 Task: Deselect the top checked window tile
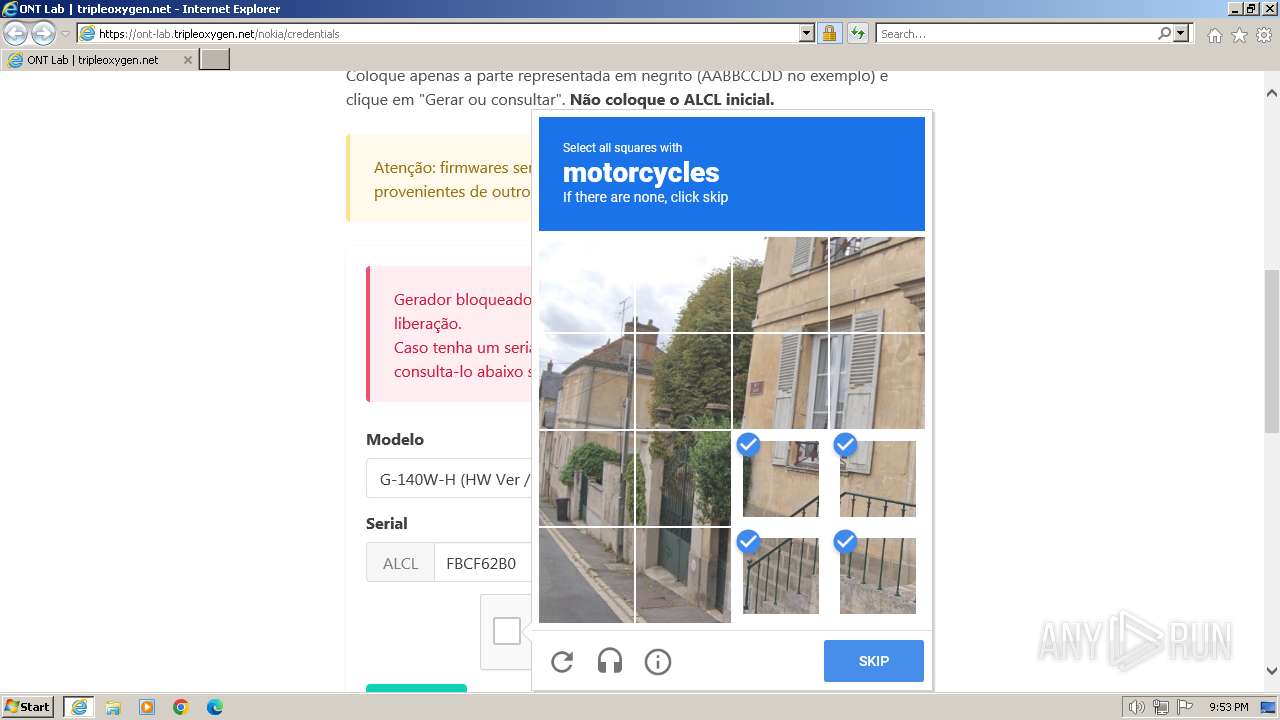point(781,478)
